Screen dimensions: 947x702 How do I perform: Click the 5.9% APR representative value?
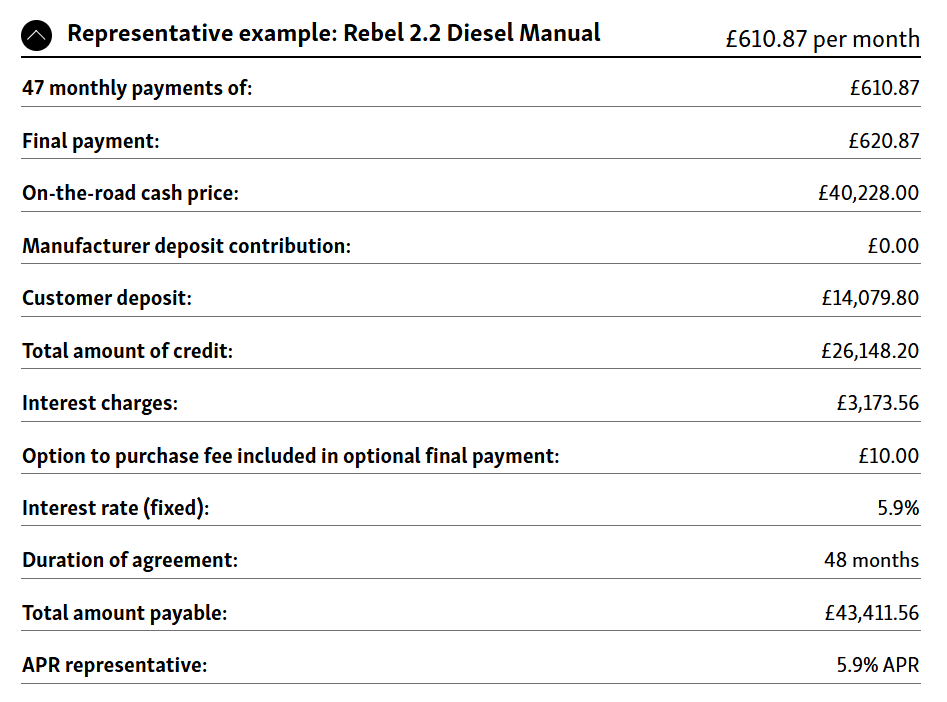877,665
